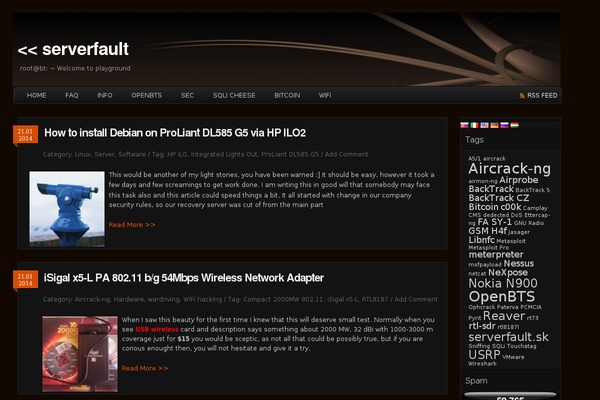Open the Libnfc tag
Viewport: 600px width, 400px height.
[481, 240]
